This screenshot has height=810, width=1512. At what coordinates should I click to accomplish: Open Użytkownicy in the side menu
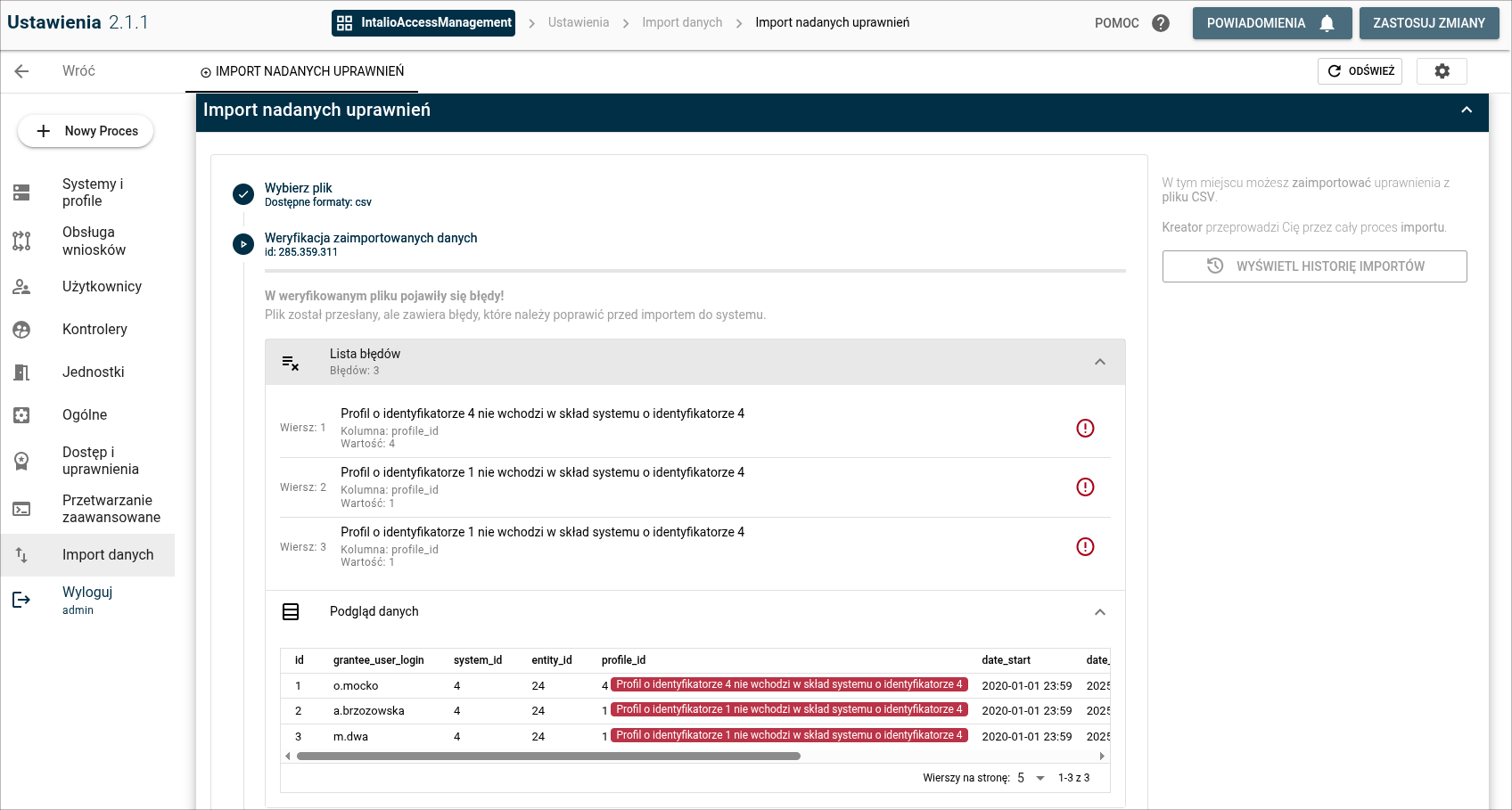click(102, 287)
